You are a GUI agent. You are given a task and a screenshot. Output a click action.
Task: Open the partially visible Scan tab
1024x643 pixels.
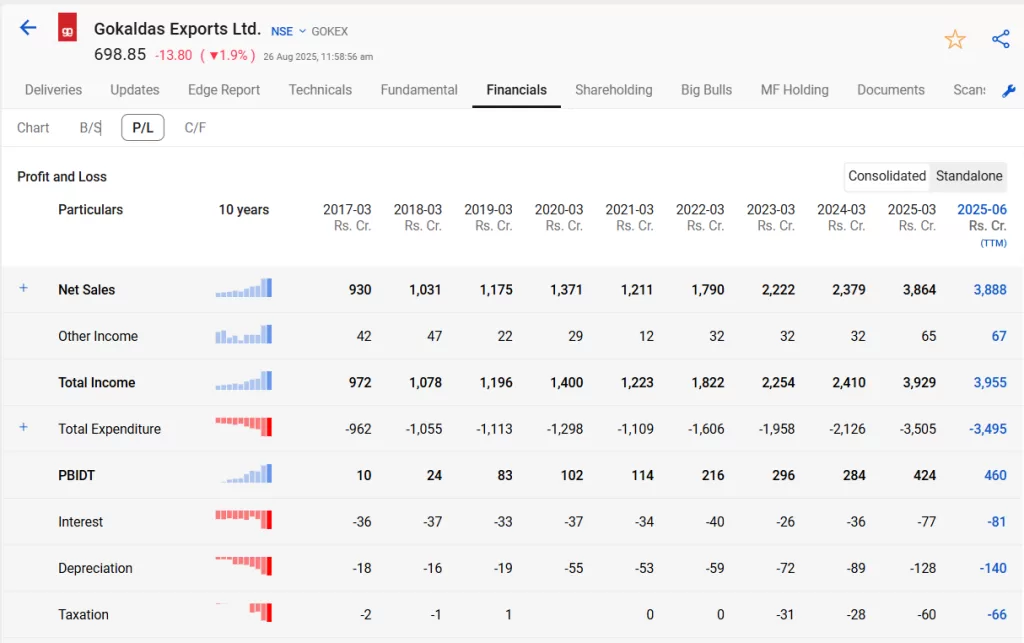click(969, 90)
